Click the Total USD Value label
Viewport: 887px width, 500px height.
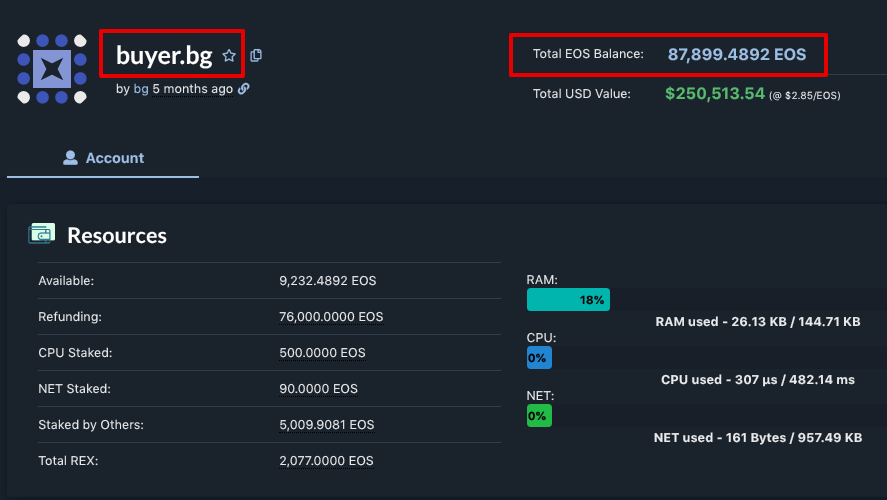coord(582,94)
